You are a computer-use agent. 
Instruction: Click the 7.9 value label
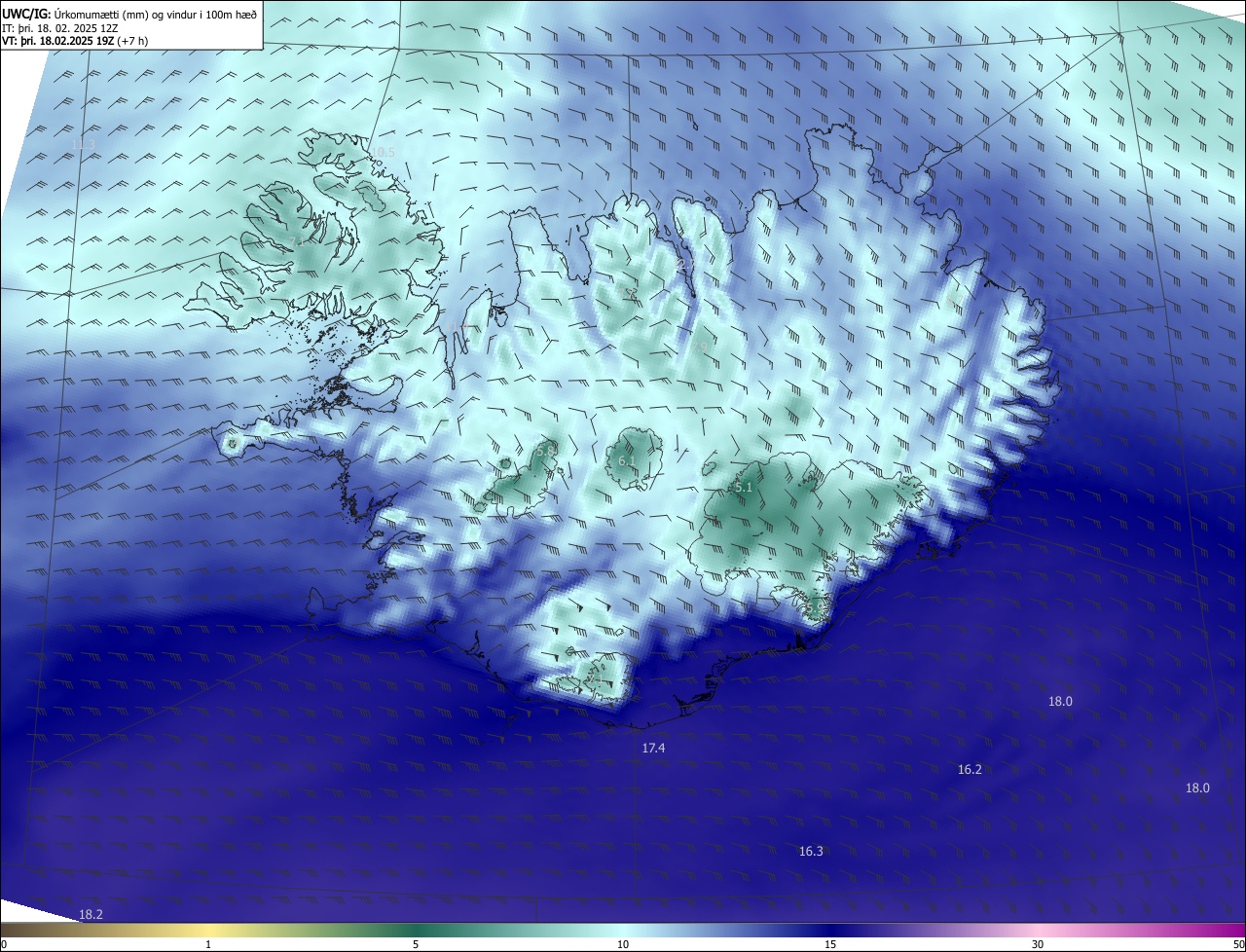(699, 347)
